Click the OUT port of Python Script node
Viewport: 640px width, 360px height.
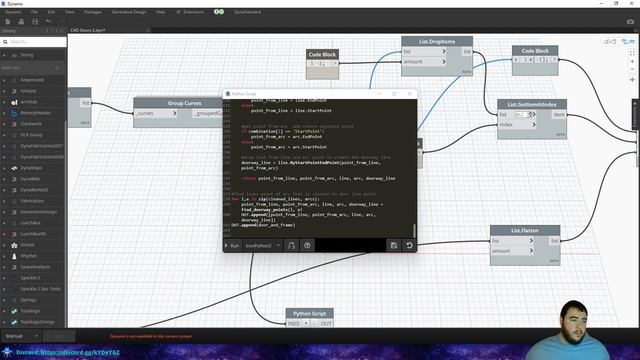[x=326, y=323]
